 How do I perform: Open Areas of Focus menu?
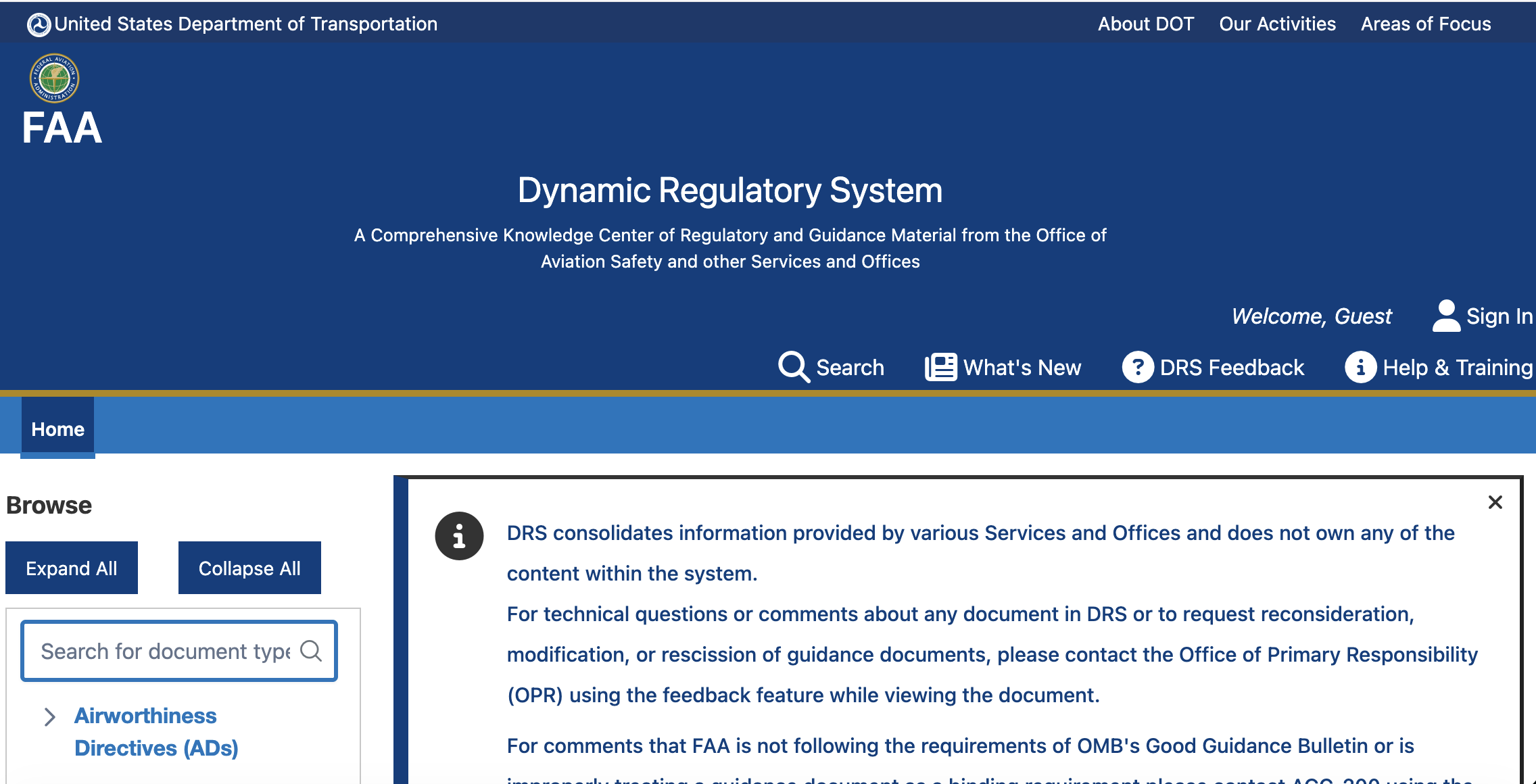1426,24
